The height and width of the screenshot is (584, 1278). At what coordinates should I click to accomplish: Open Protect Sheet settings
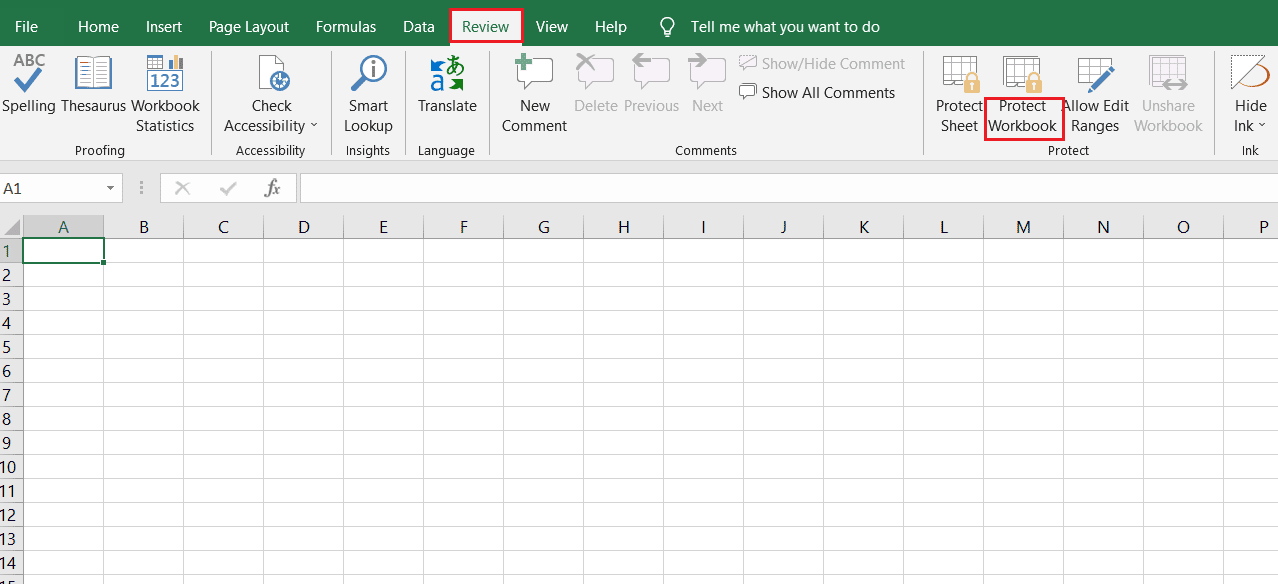point(959,92)
